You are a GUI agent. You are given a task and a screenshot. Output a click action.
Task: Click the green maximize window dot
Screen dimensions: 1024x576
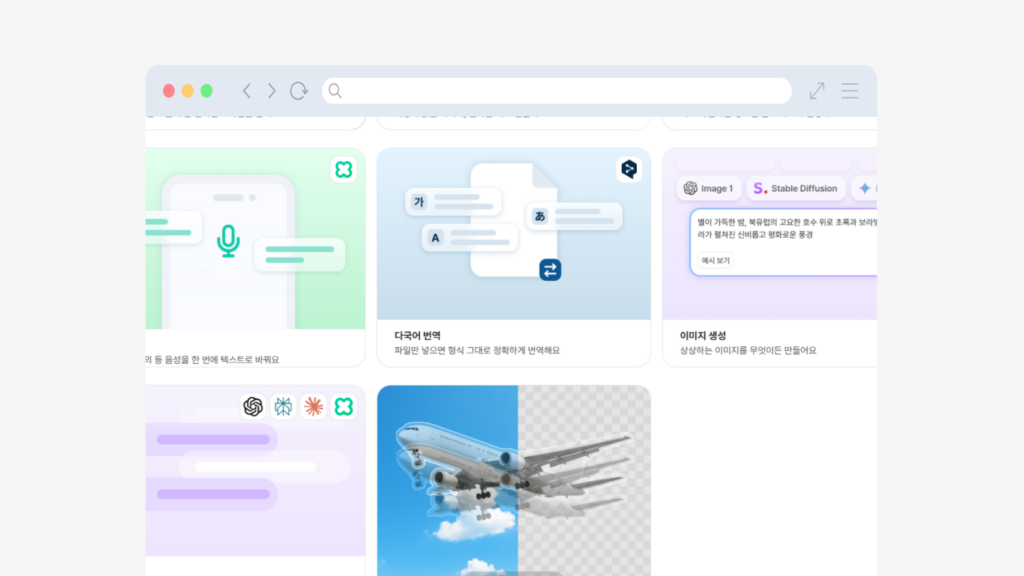coord(206,91)
